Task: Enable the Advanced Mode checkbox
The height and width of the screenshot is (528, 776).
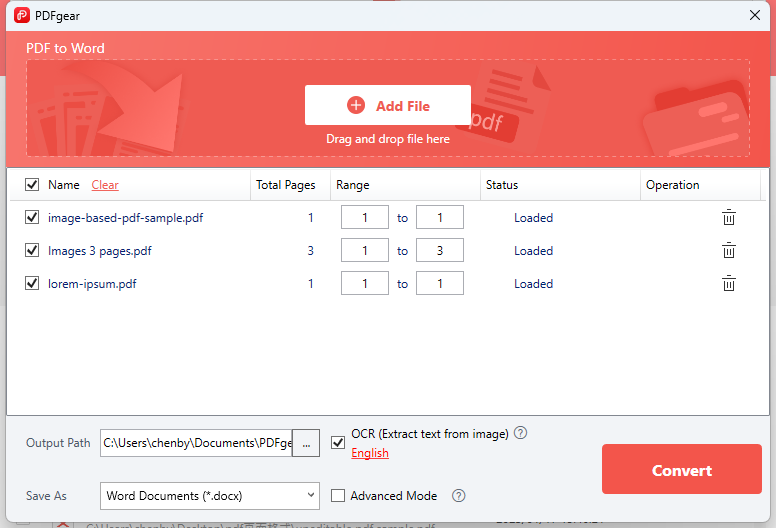Action: [x=338, y=495]
